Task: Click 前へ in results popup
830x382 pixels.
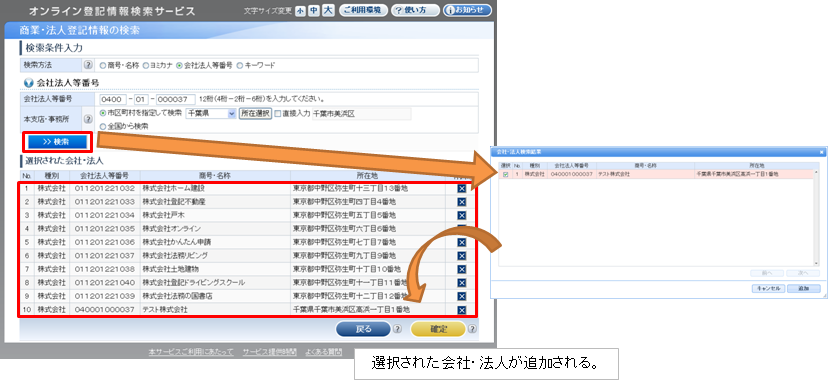Action: click(767, 274)
